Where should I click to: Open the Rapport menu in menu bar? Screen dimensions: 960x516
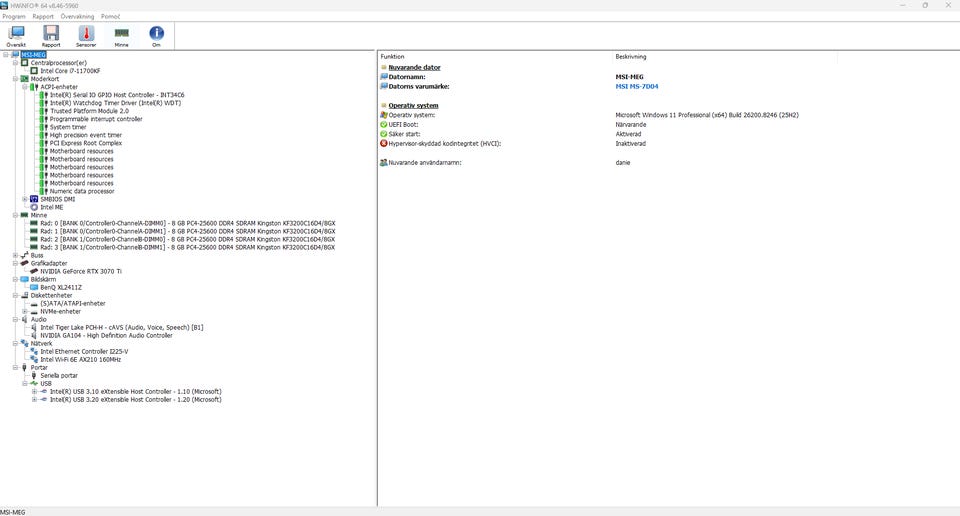point(43,17)
